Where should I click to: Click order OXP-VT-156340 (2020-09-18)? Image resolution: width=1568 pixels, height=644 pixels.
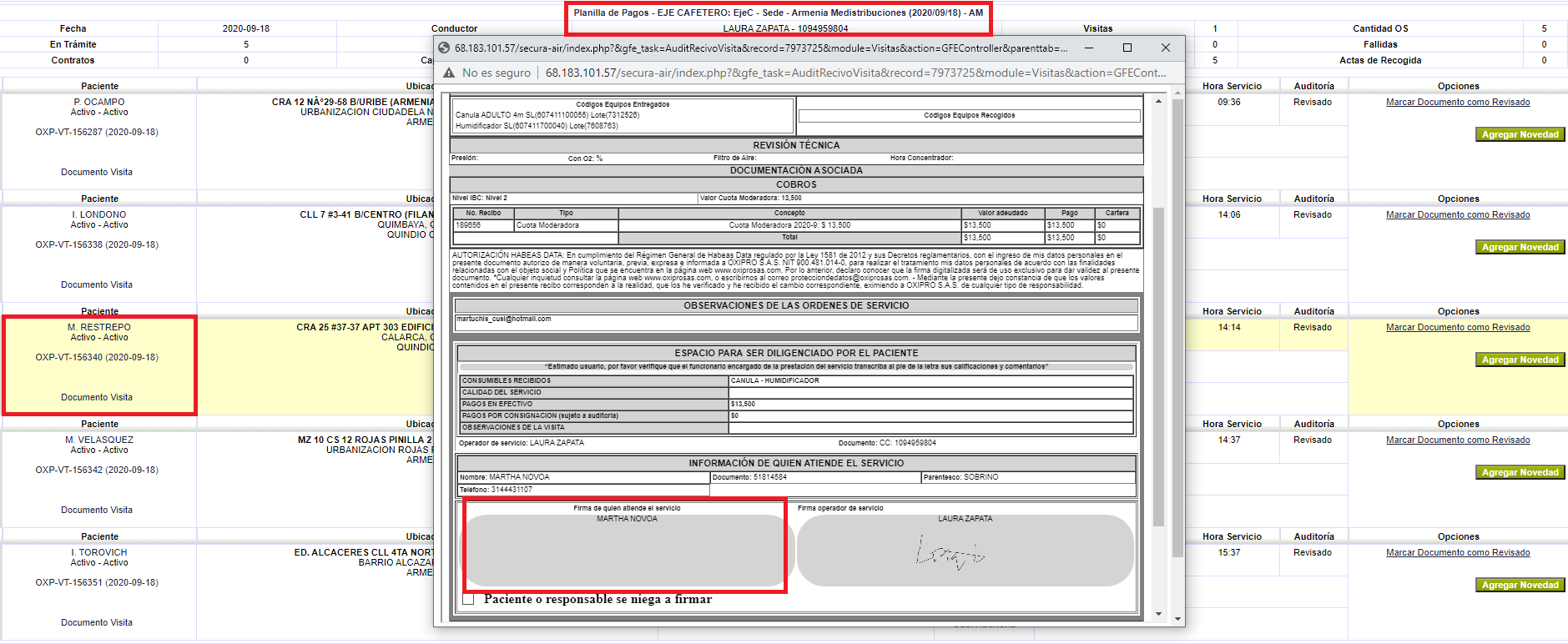click(97, 357)
